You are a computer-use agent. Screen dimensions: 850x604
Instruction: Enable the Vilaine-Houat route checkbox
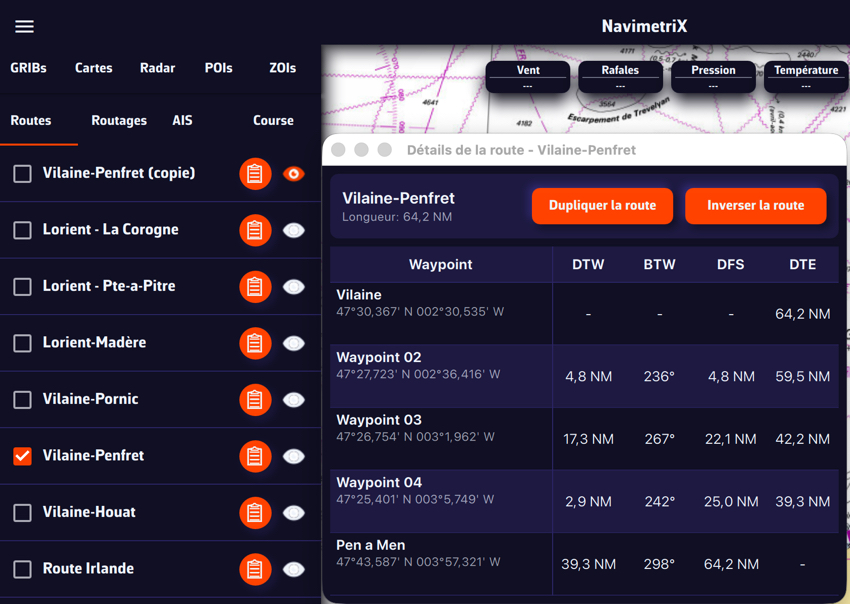[x=22, y=513]
